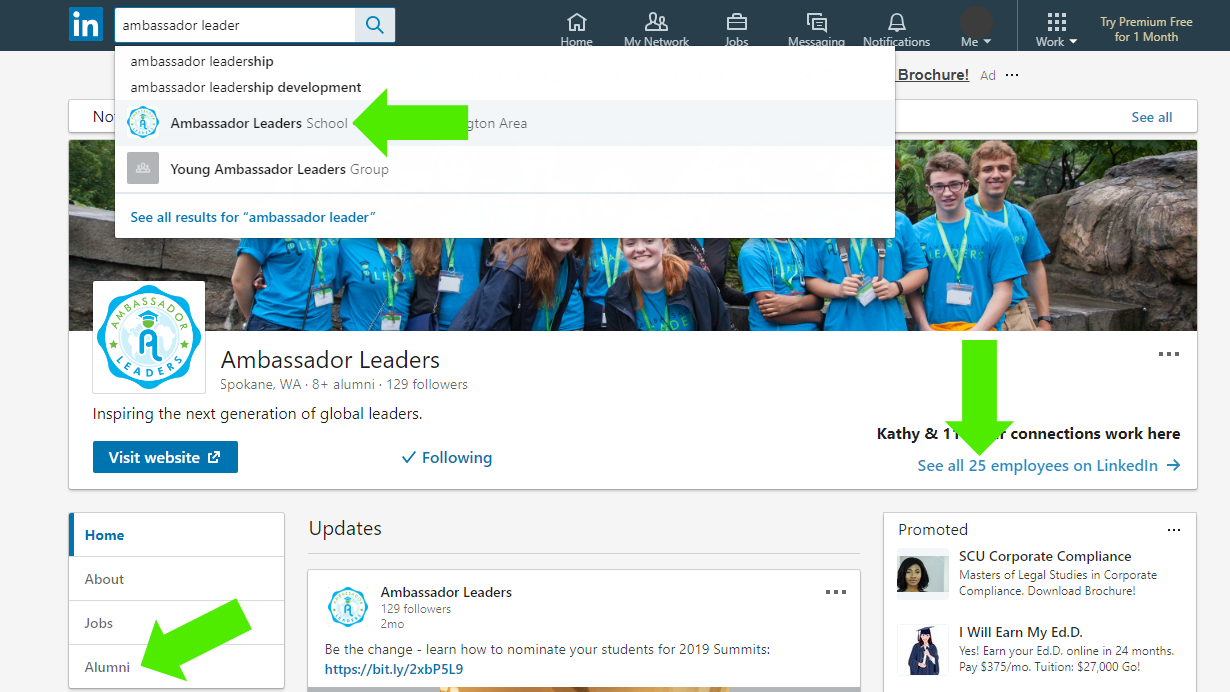Click I Will Earn My Ed.D. ad title
The width and height of the screenshot is (1230, 692).
1021,632
